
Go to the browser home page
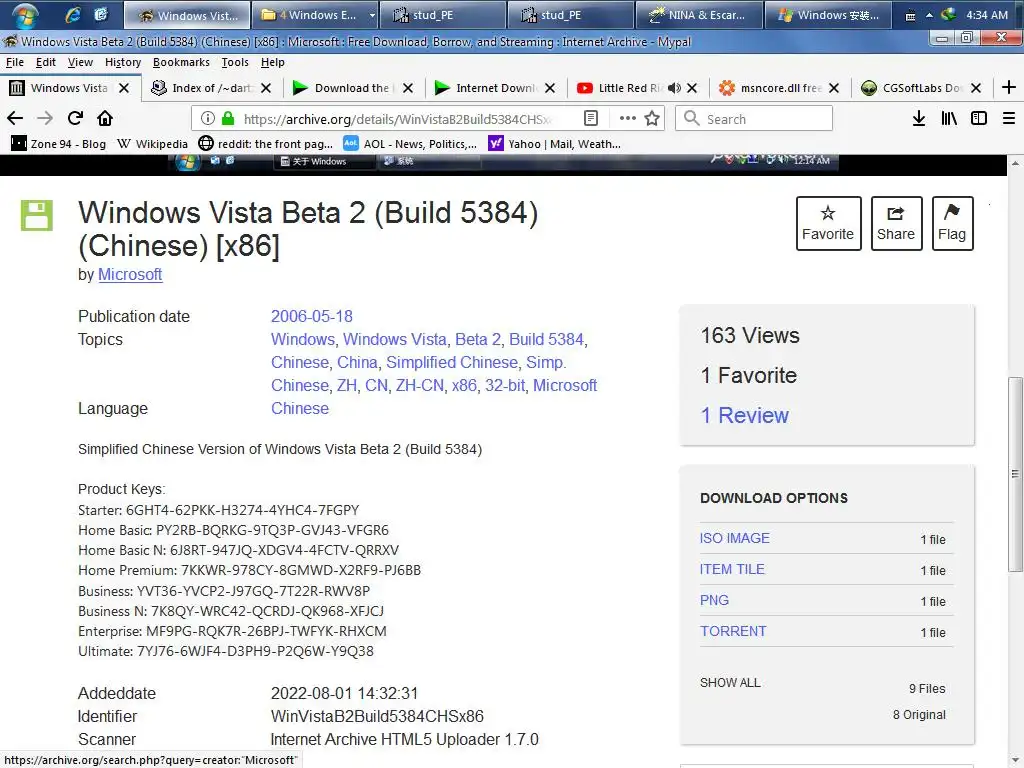pyautogui.click(x=104, y=118)
